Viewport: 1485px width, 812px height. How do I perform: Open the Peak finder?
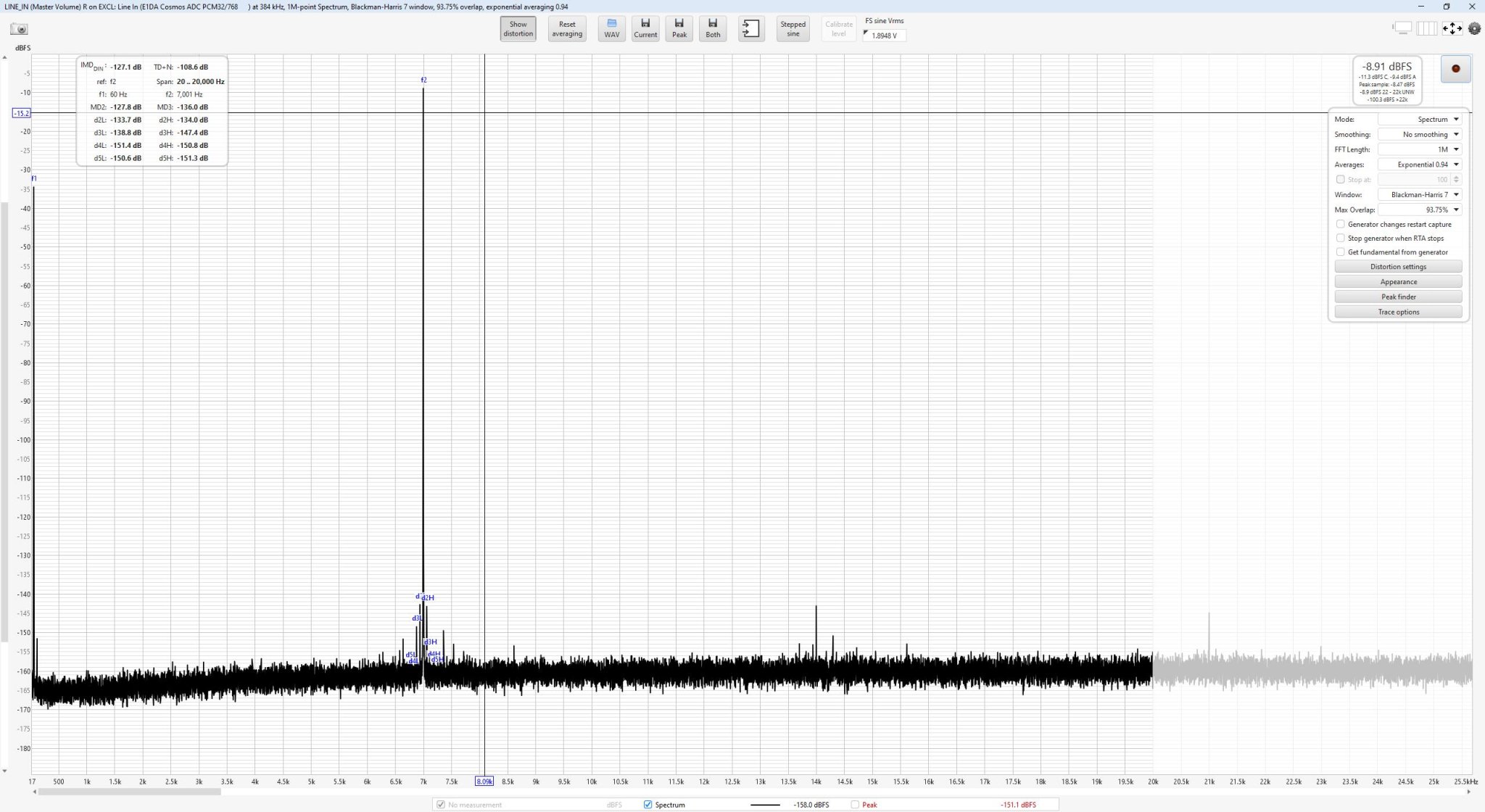pyautogui.click(x=1398, y=297)
